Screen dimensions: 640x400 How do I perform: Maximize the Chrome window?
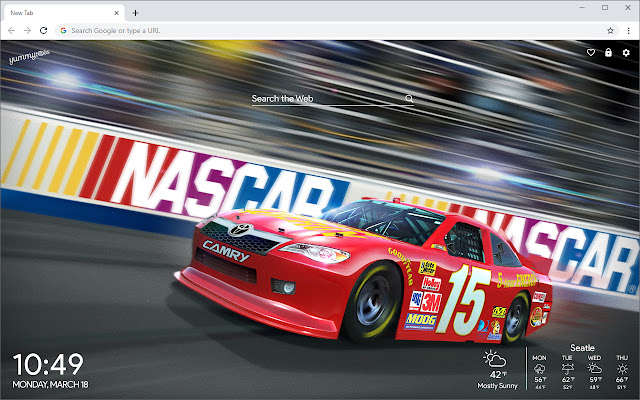point(605,7)
